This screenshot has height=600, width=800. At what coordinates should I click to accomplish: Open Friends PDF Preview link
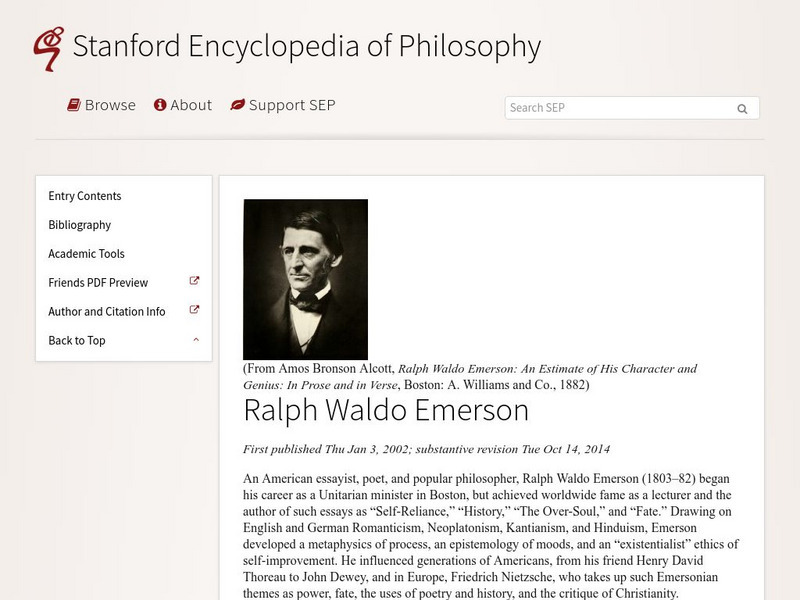(98, 283)
